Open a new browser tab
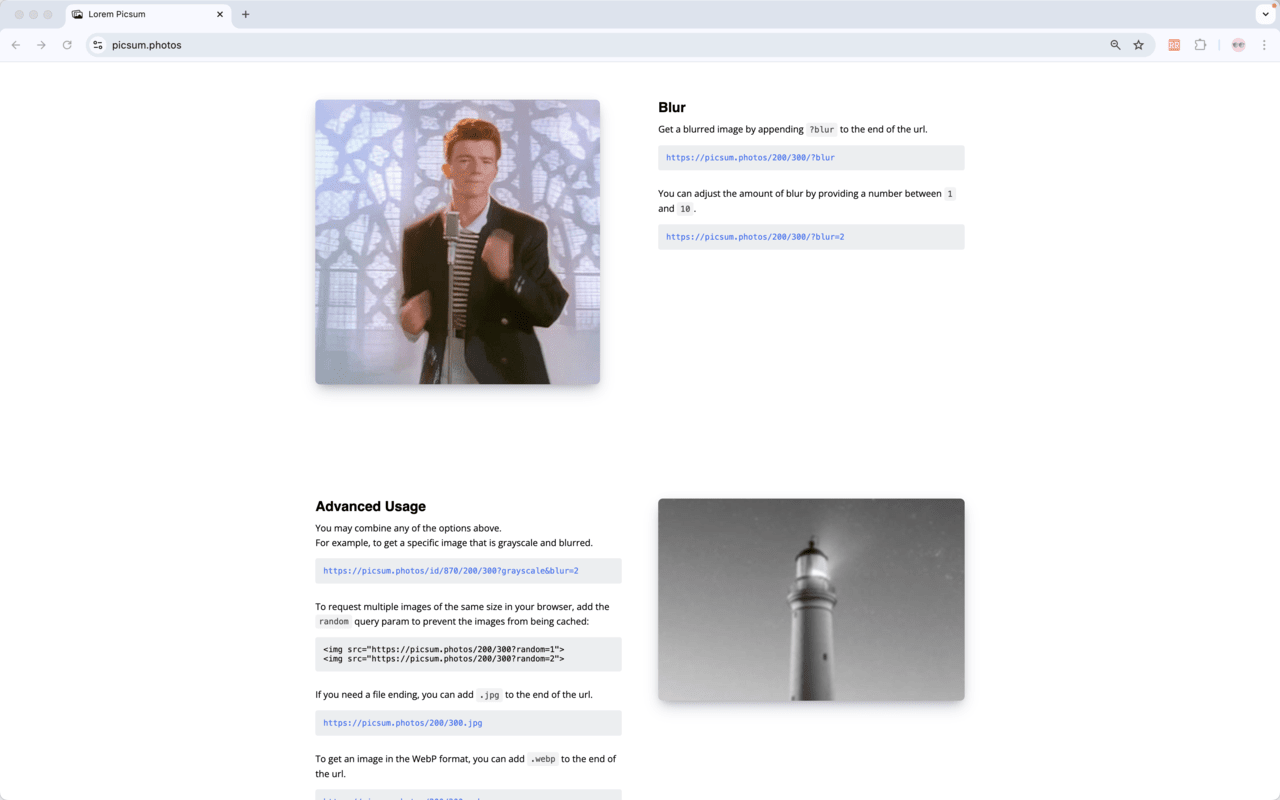The height and width of the screenshot is (800, 1280). 245,14
